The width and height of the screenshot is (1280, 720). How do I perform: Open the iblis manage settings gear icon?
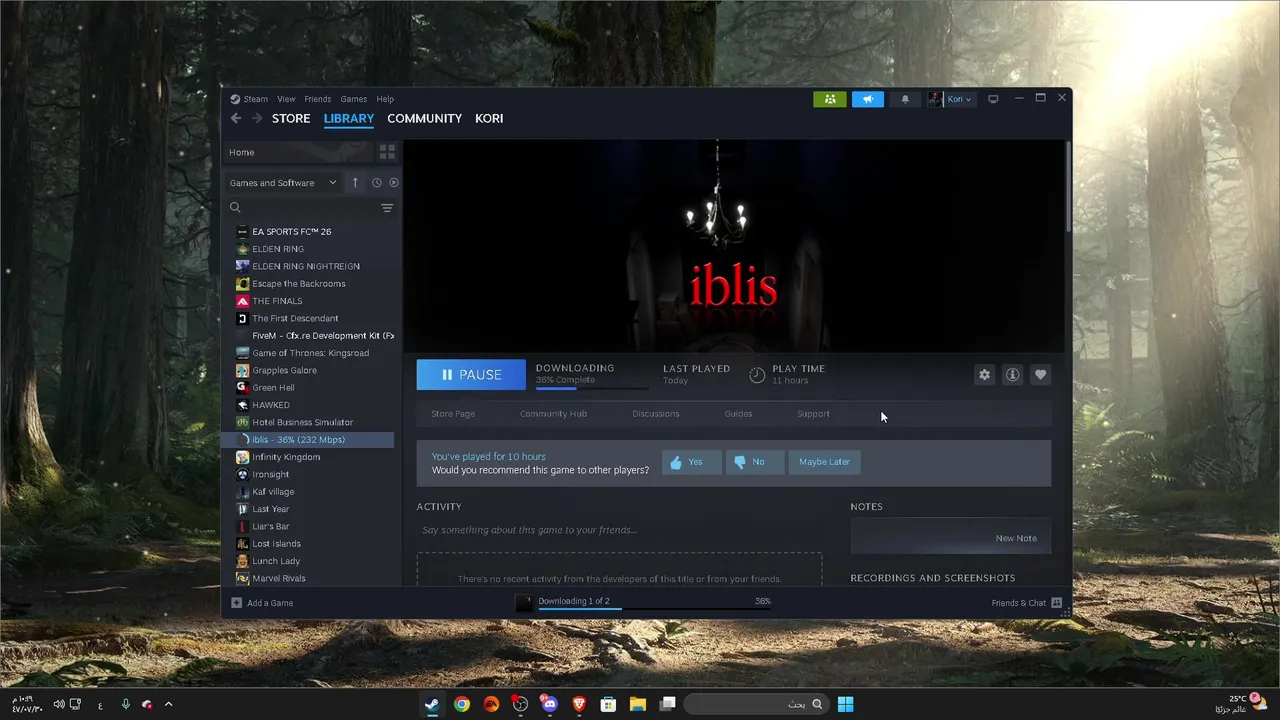[x=985, y=374]
